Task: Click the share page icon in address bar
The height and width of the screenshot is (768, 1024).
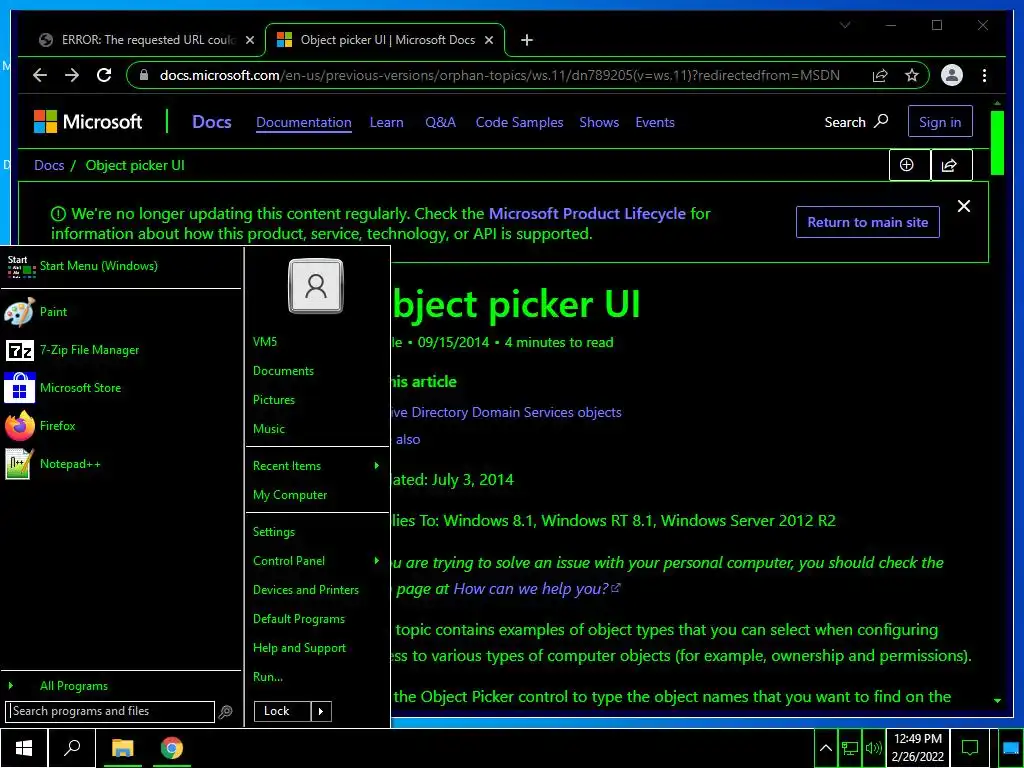Action: tap(880, 75)
